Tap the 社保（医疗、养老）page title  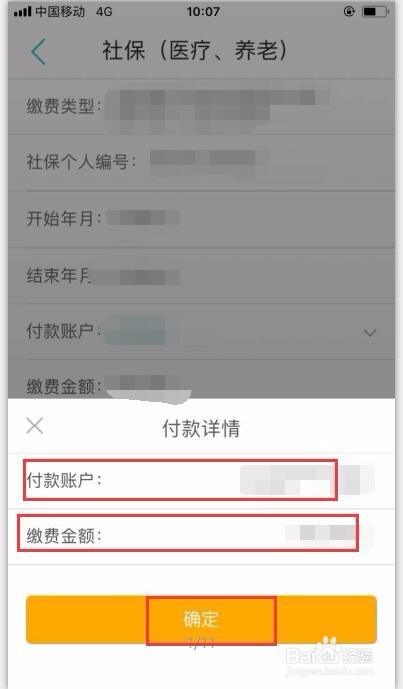click(x=195, y=51)
